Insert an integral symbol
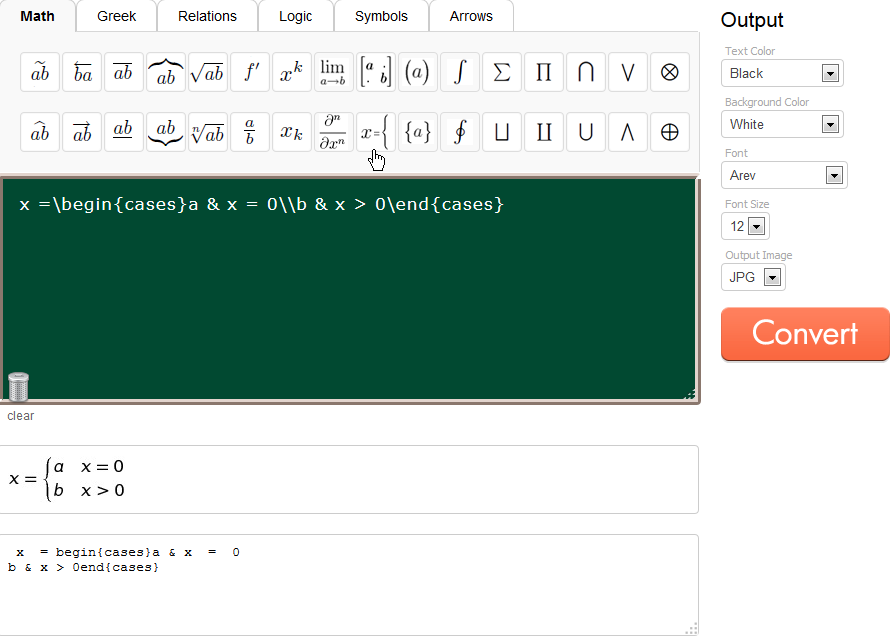This screenshot has height=638, width=895. tap(459, 71)
